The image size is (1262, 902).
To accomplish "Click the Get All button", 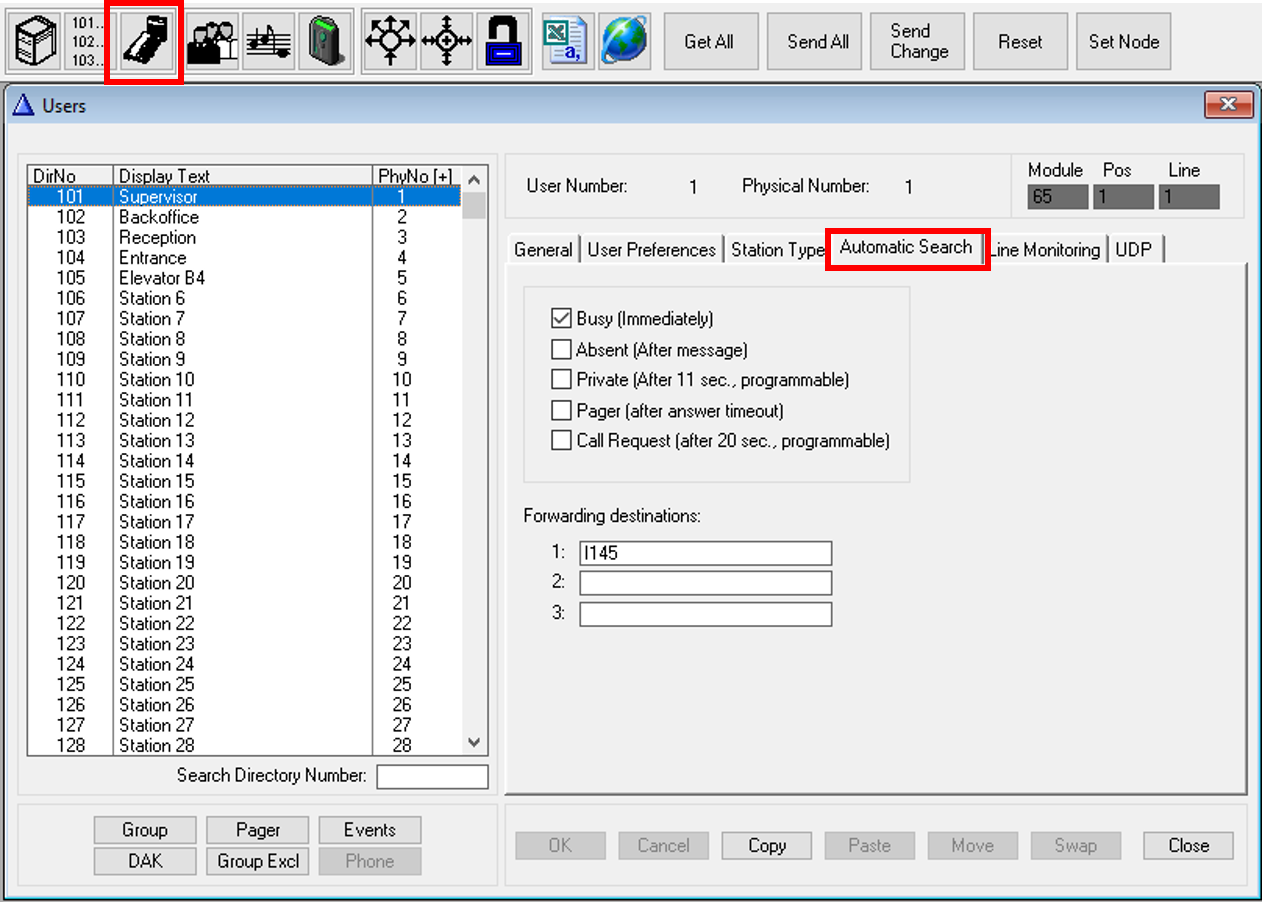I will coord(709,42).
